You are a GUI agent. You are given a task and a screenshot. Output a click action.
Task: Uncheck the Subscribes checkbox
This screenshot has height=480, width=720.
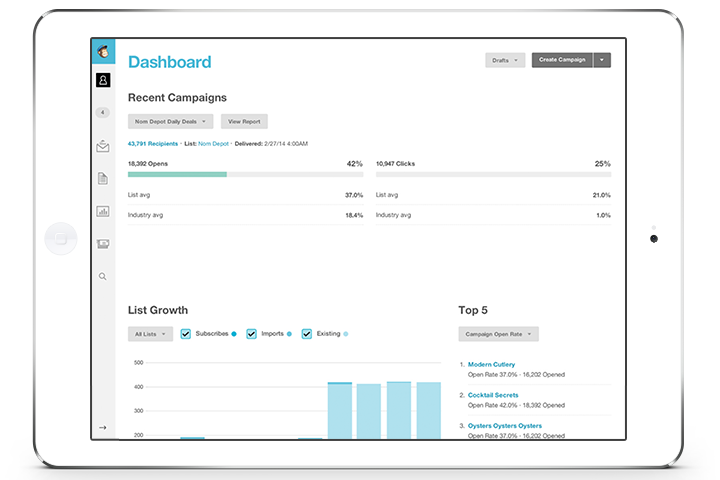tap(186, 334)
